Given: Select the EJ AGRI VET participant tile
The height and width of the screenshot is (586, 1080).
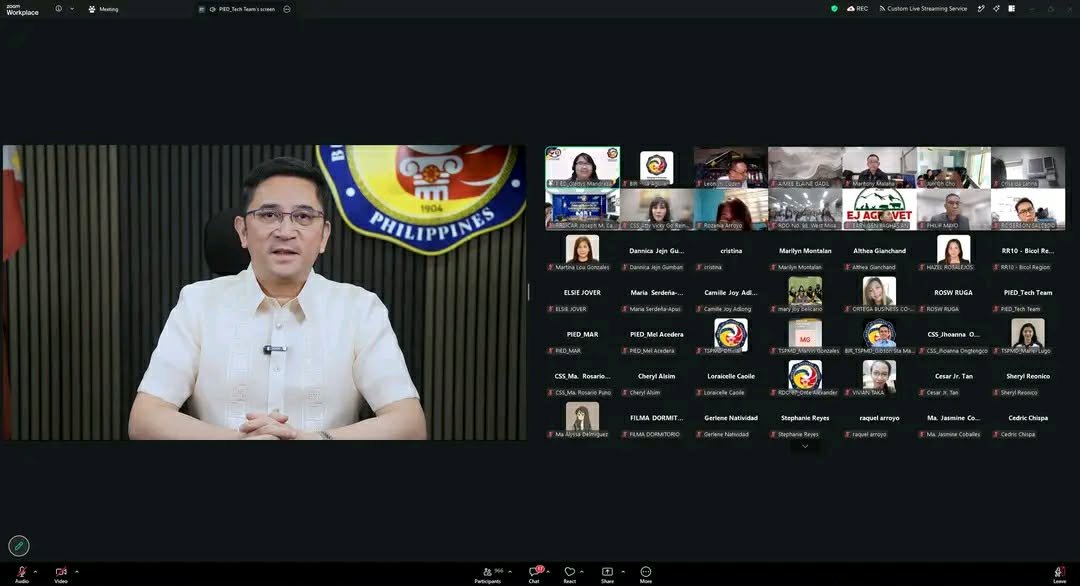Looking at the screenshot, I should [x=879, y=209].
